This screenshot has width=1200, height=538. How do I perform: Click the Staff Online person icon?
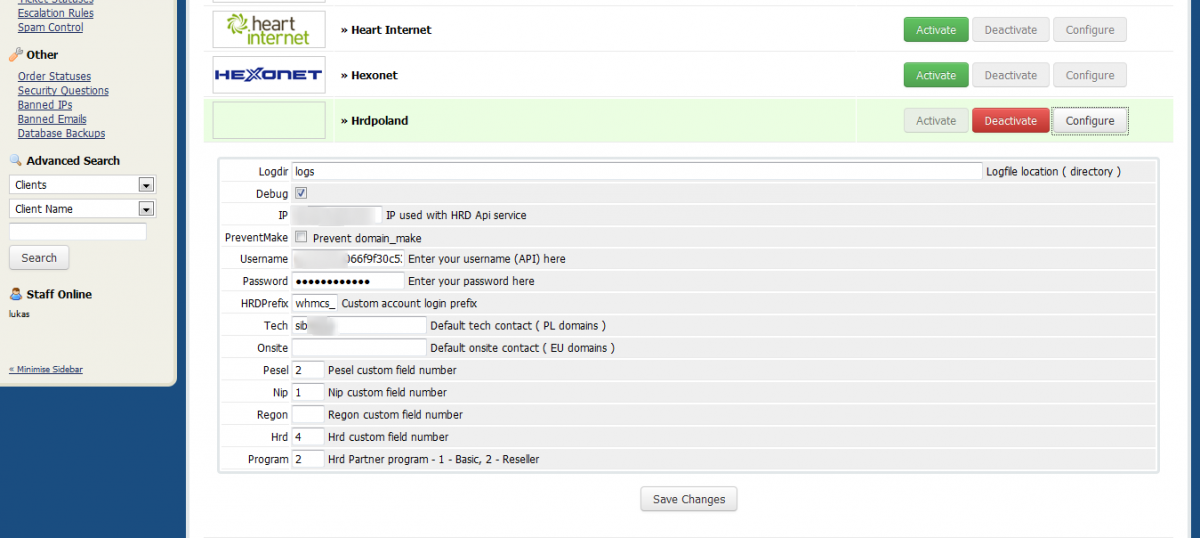tap(15, 294)
